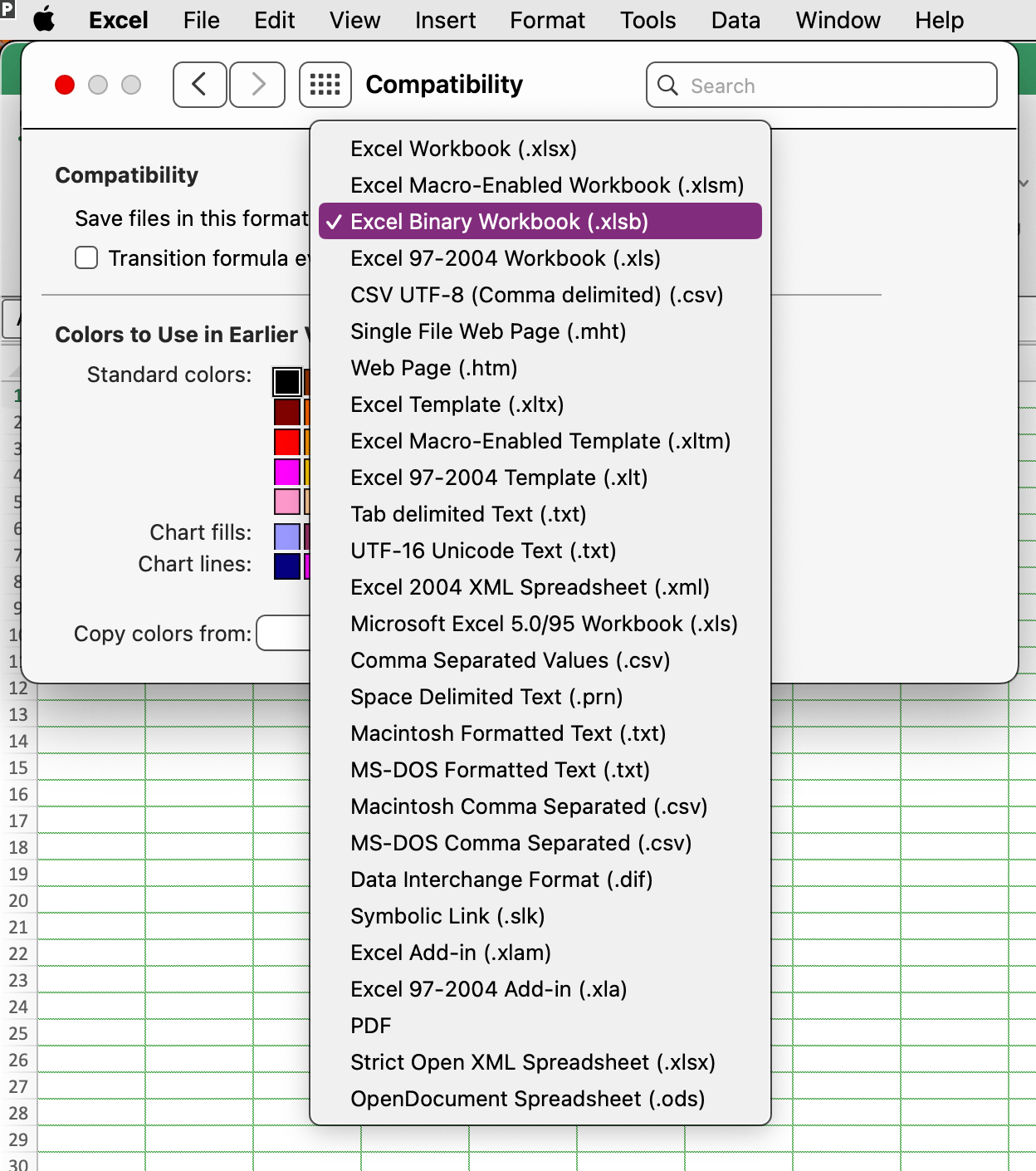Focus the preferences Search field
1036x1171 pixels.
tap(821, 85)
